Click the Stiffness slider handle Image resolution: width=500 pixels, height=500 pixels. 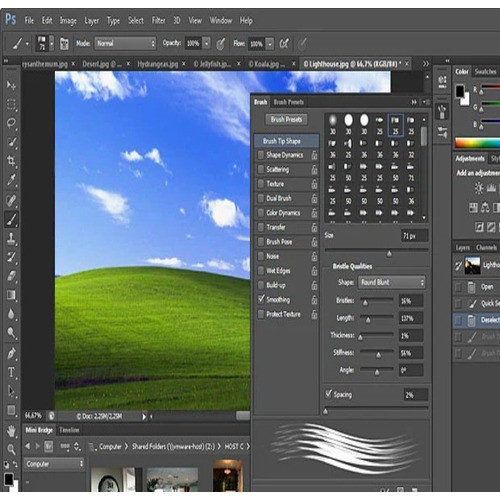coord(378,355)
